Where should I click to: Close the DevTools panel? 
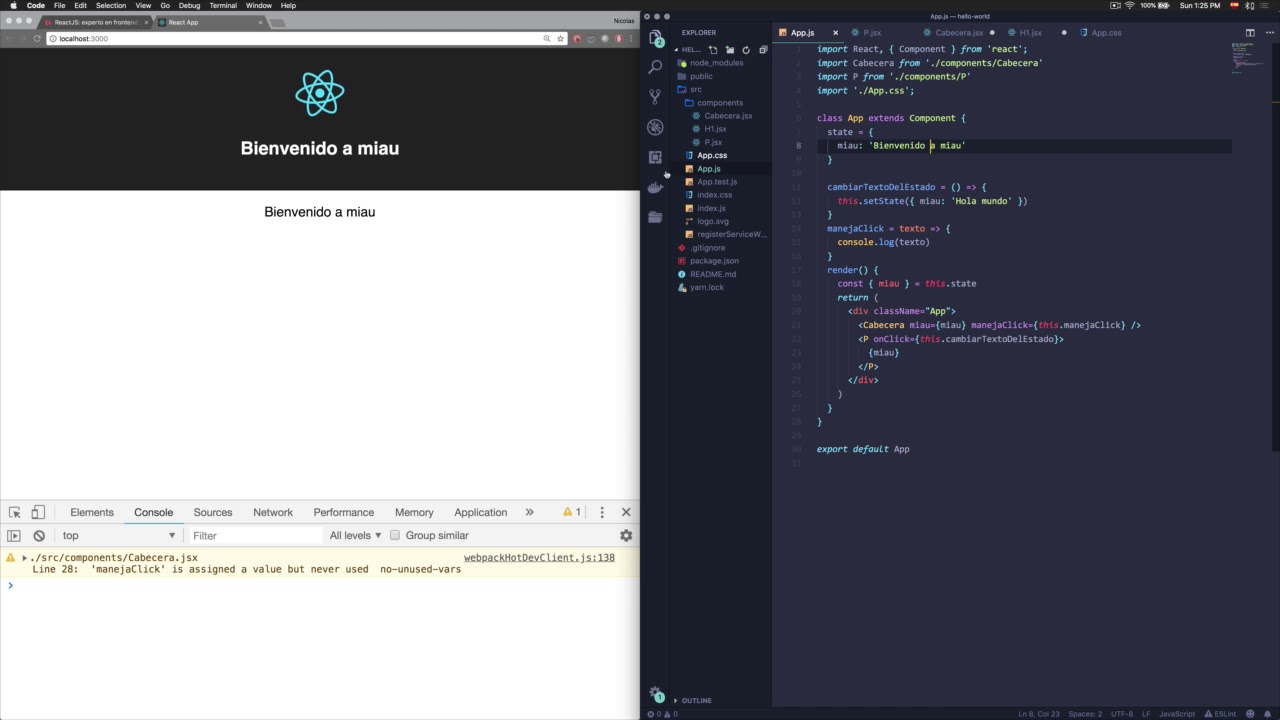[x=626, y=512]
